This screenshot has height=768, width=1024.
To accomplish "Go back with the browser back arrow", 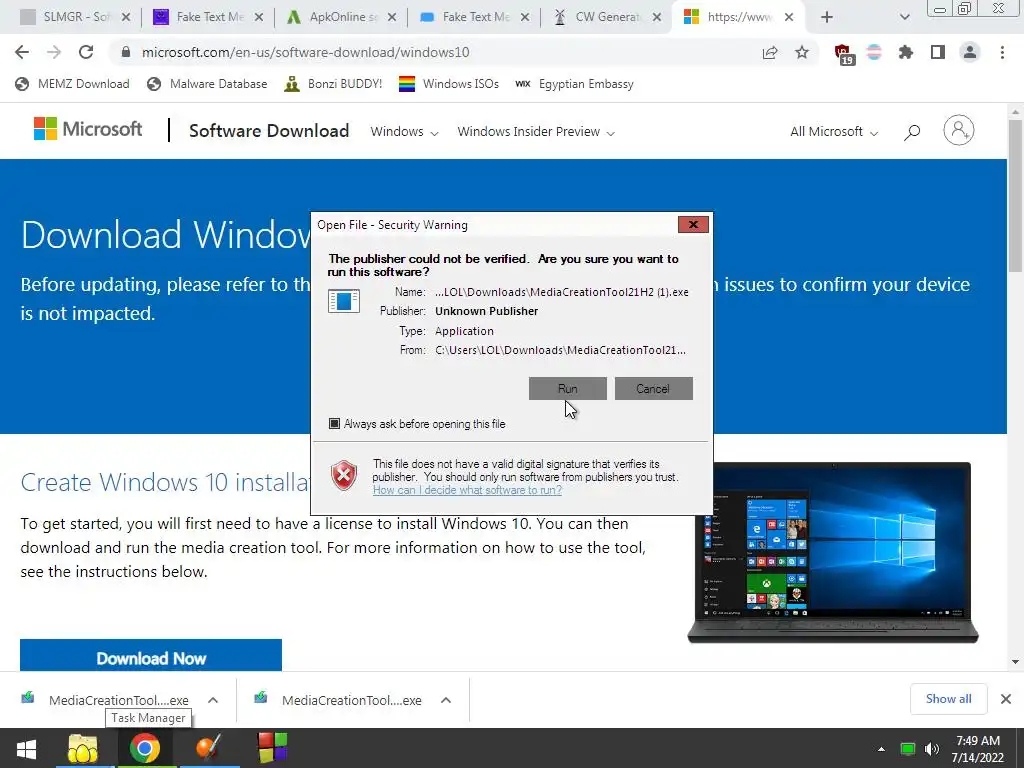I will (x=22, y=52).
